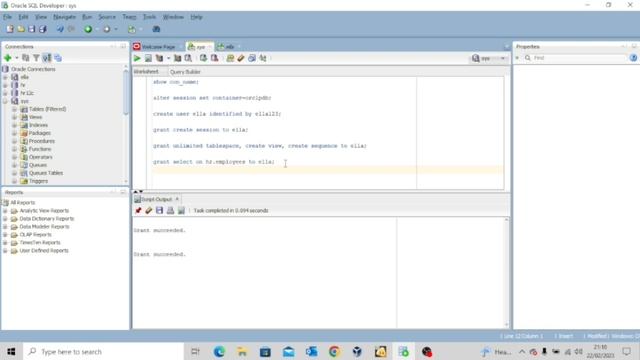Click the Refresh icon in Connections panel
640x360 pixels.
coord(26,58)
